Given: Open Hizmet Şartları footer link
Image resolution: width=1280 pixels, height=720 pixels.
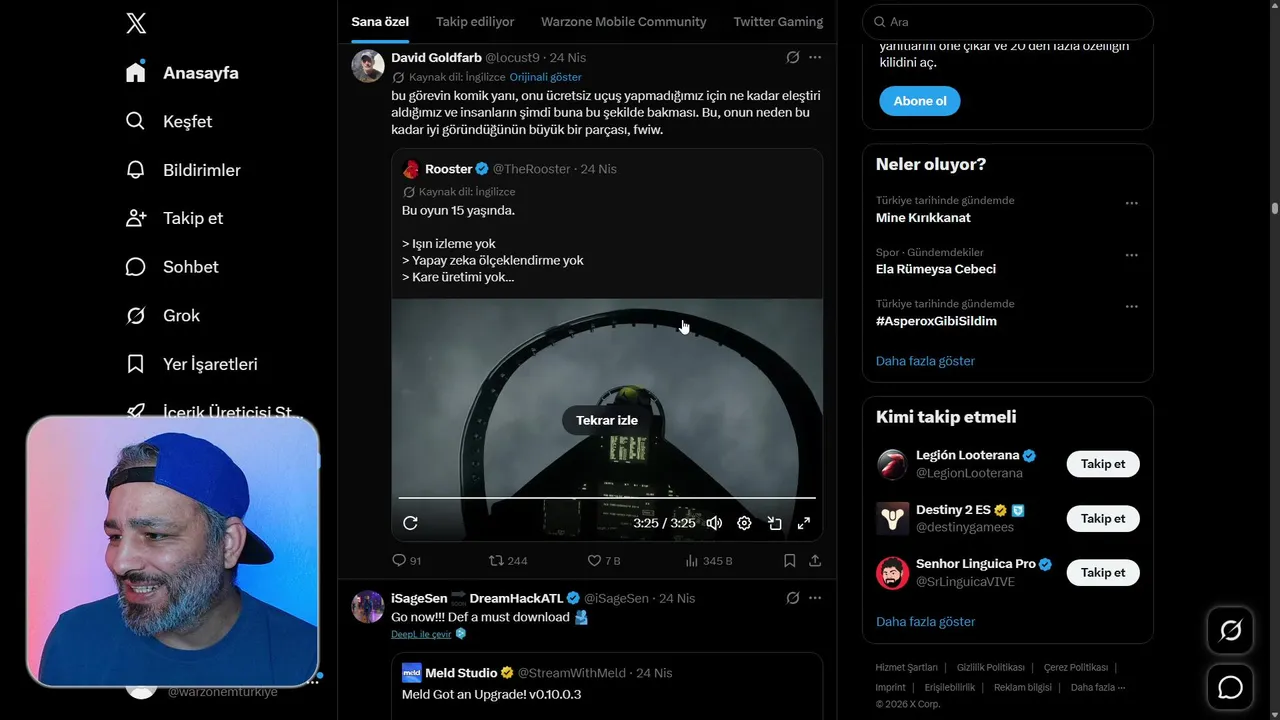Looking at the screenshot, I should (x=906, y=668).
